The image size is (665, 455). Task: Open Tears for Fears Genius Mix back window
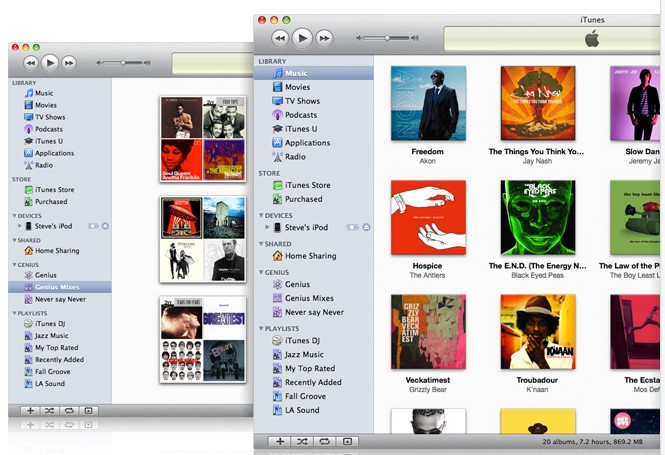tap(203, 340)
